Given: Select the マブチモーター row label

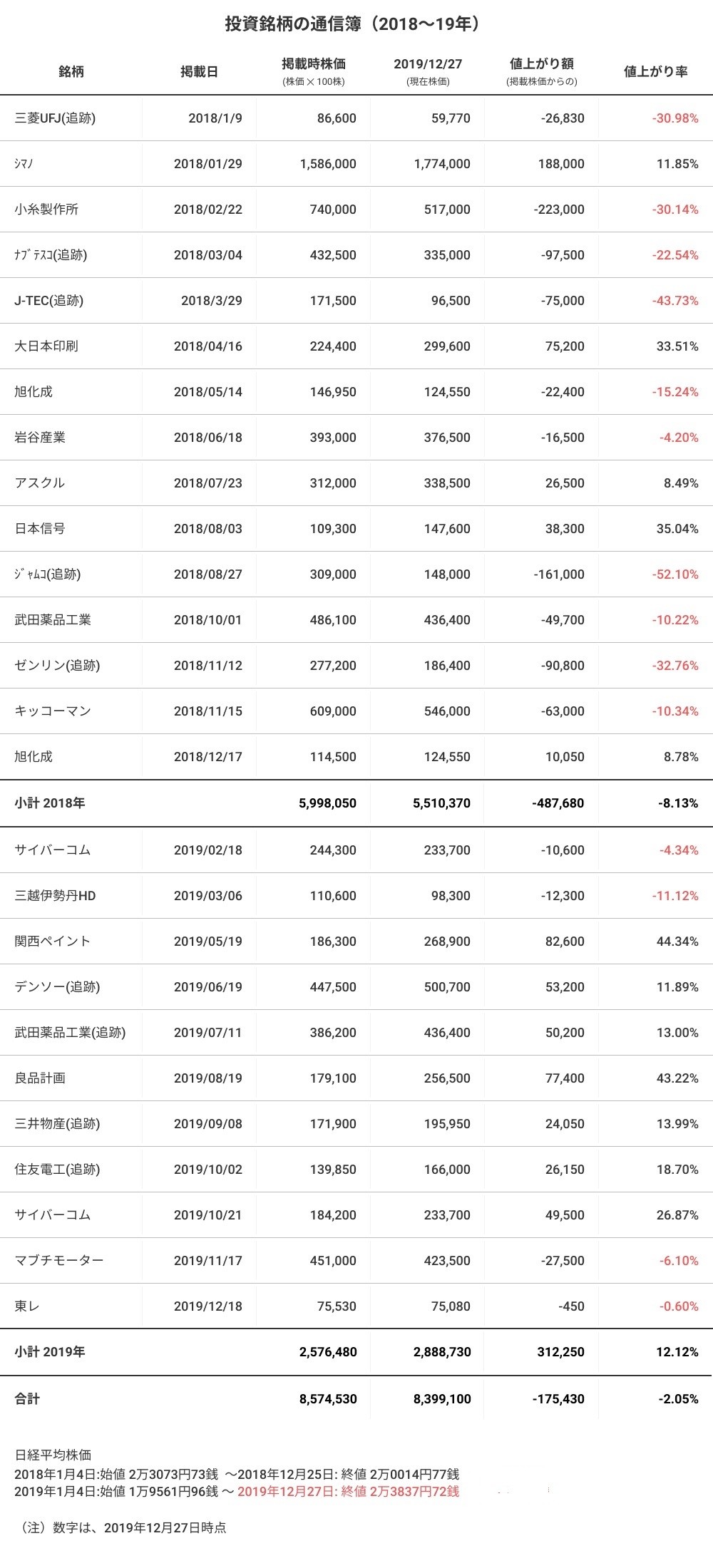Looking at the screenshot, I should (x=59, y=1261).
